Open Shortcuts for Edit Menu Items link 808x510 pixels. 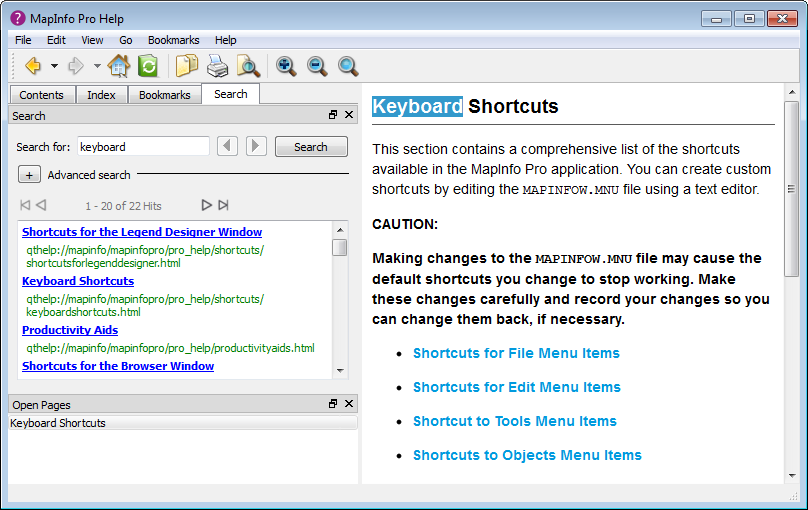[x=517, y=387]
